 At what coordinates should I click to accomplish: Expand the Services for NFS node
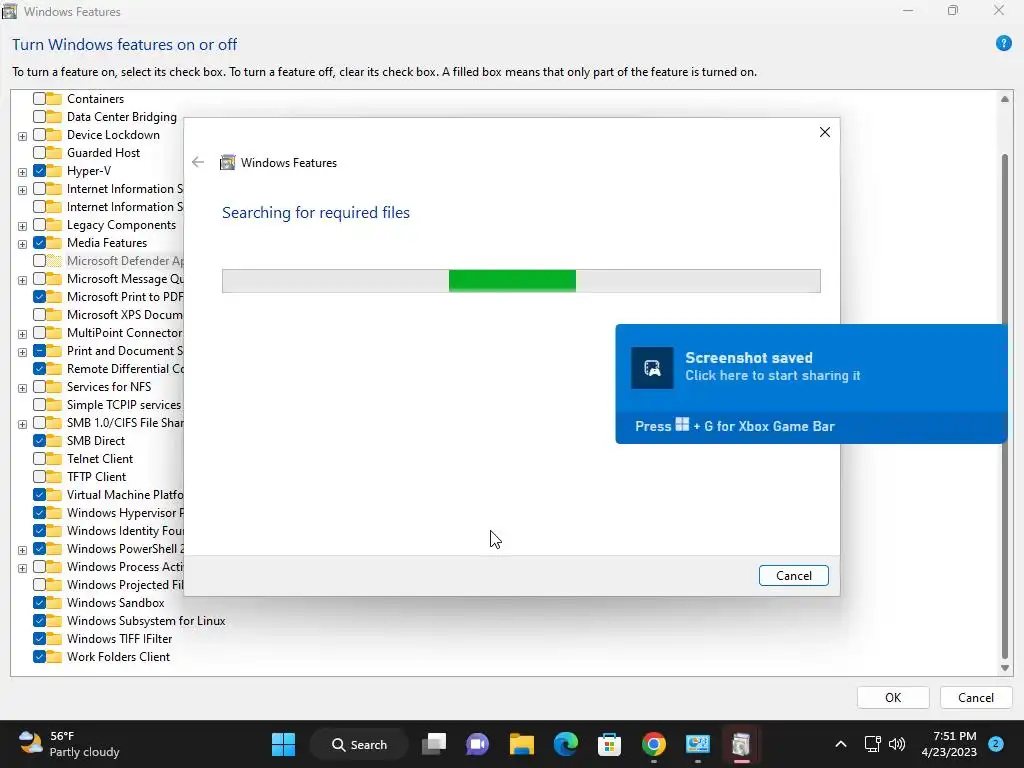pos(22,388)
